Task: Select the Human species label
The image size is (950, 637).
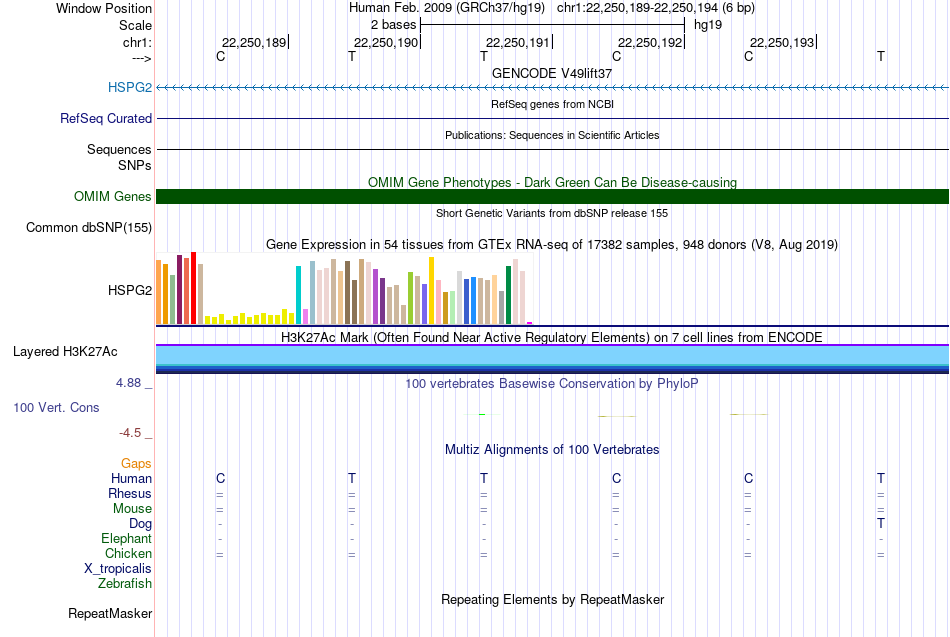Action: 131,478
